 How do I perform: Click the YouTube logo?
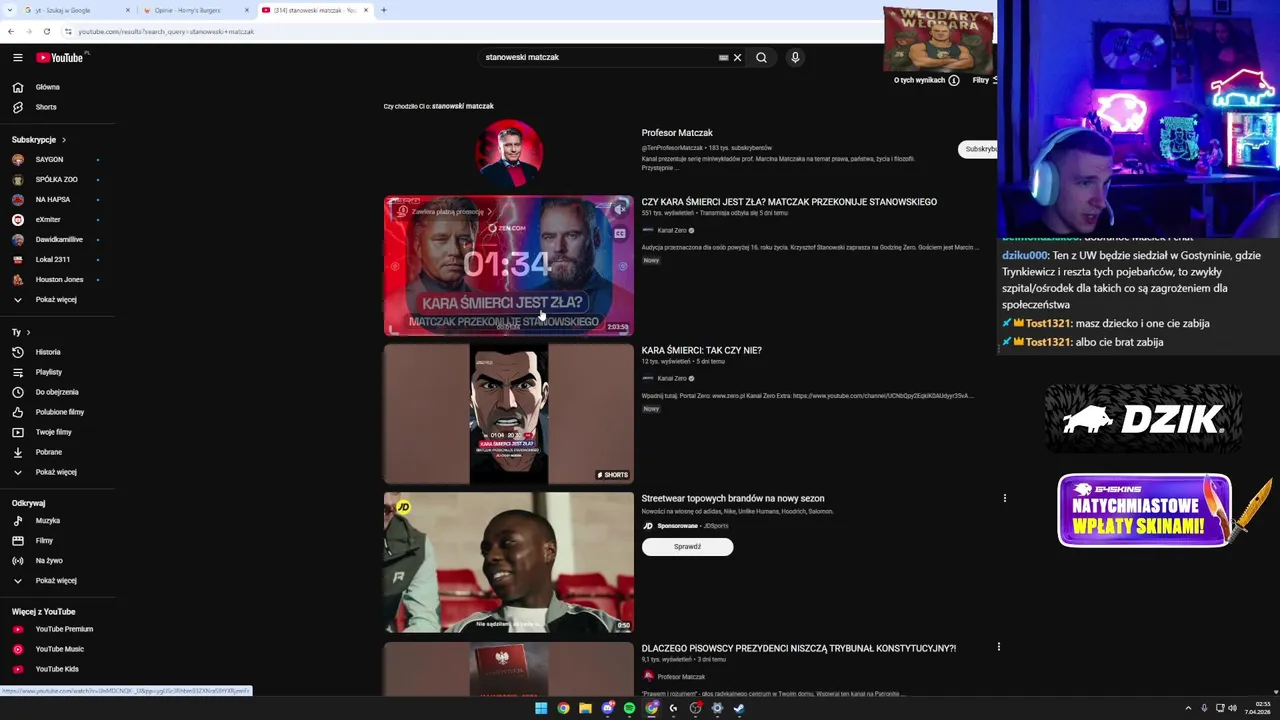click(x=60, y=58)
